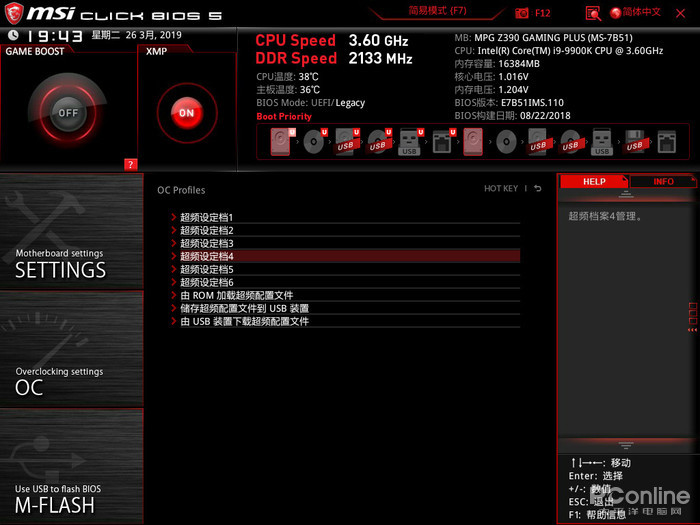Switch to Easy Mode (F7)
The image size is (700, 525).
pos(438,12)
